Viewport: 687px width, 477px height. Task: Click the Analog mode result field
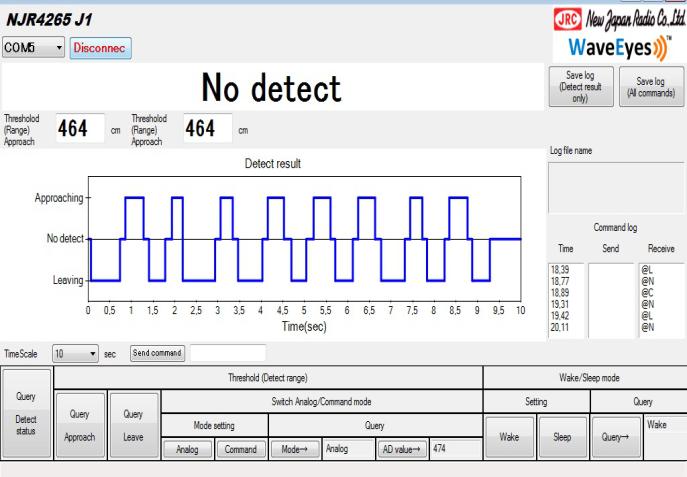coord(348,449)
